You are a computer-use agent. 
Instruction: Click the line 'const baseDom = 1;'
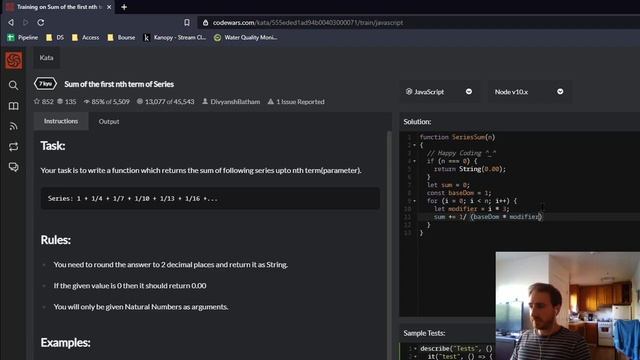pyautogui.click(x=459, y=193)
